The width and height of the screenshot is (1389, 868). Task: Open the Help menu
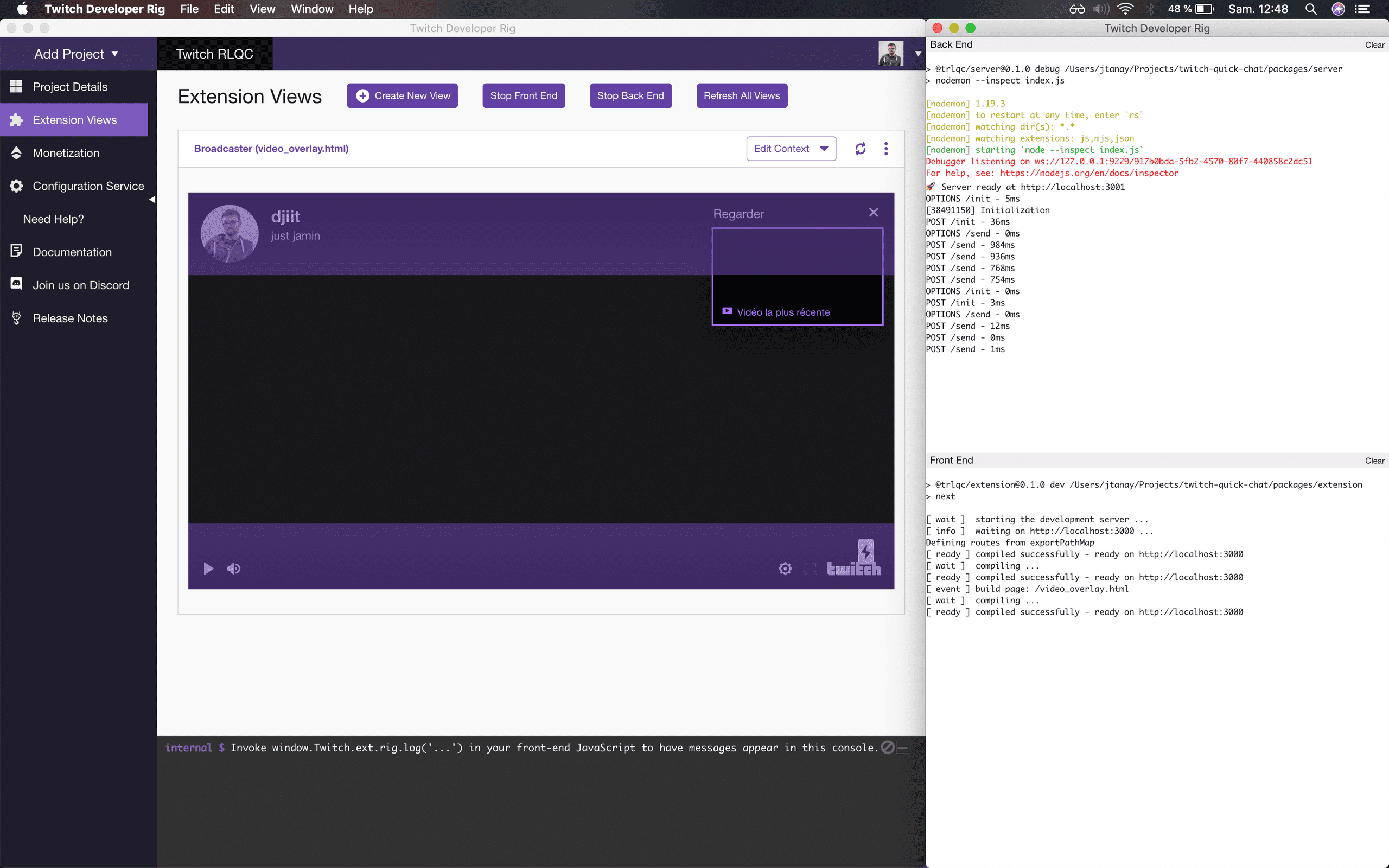pyautogui.click(x=360, y=9)
